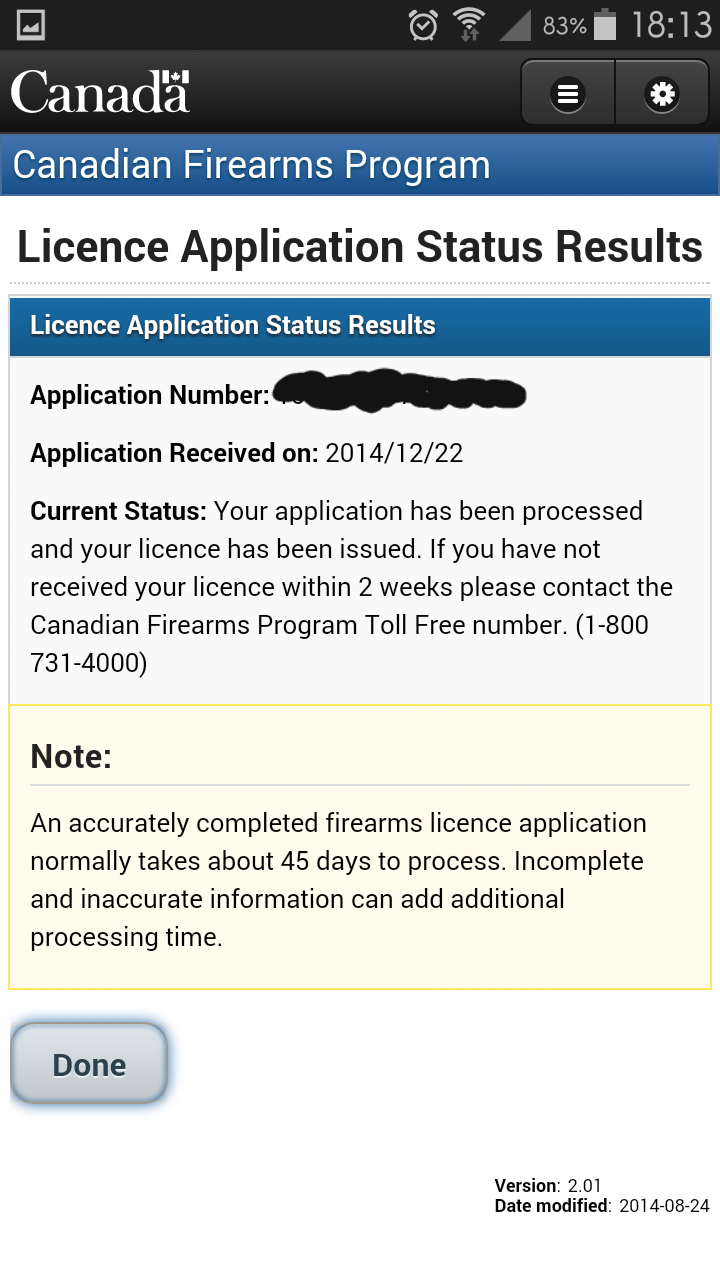Tap the image notification icon in status bar
This screenshot has height=1280, width=720.
[31, 25]
